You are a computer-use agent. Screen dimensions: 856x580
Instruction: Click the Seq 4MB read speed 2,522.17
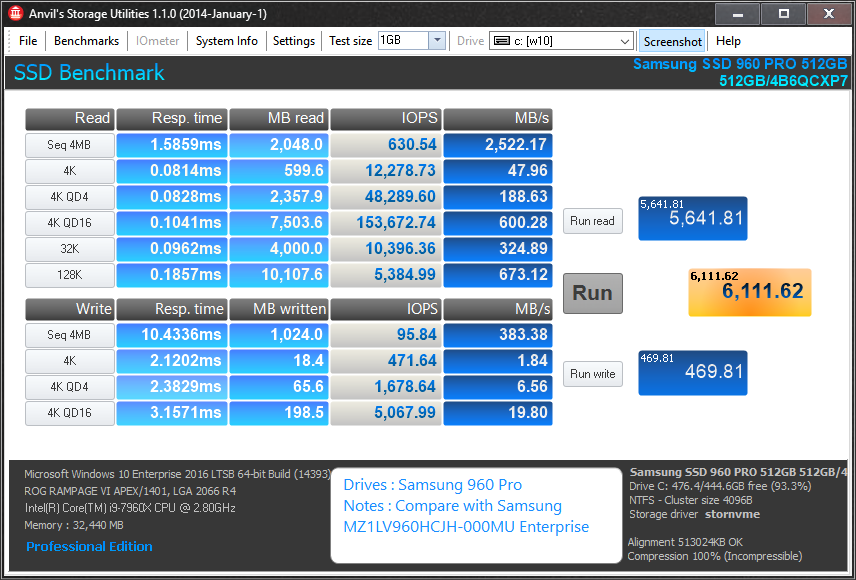point(498,145)
